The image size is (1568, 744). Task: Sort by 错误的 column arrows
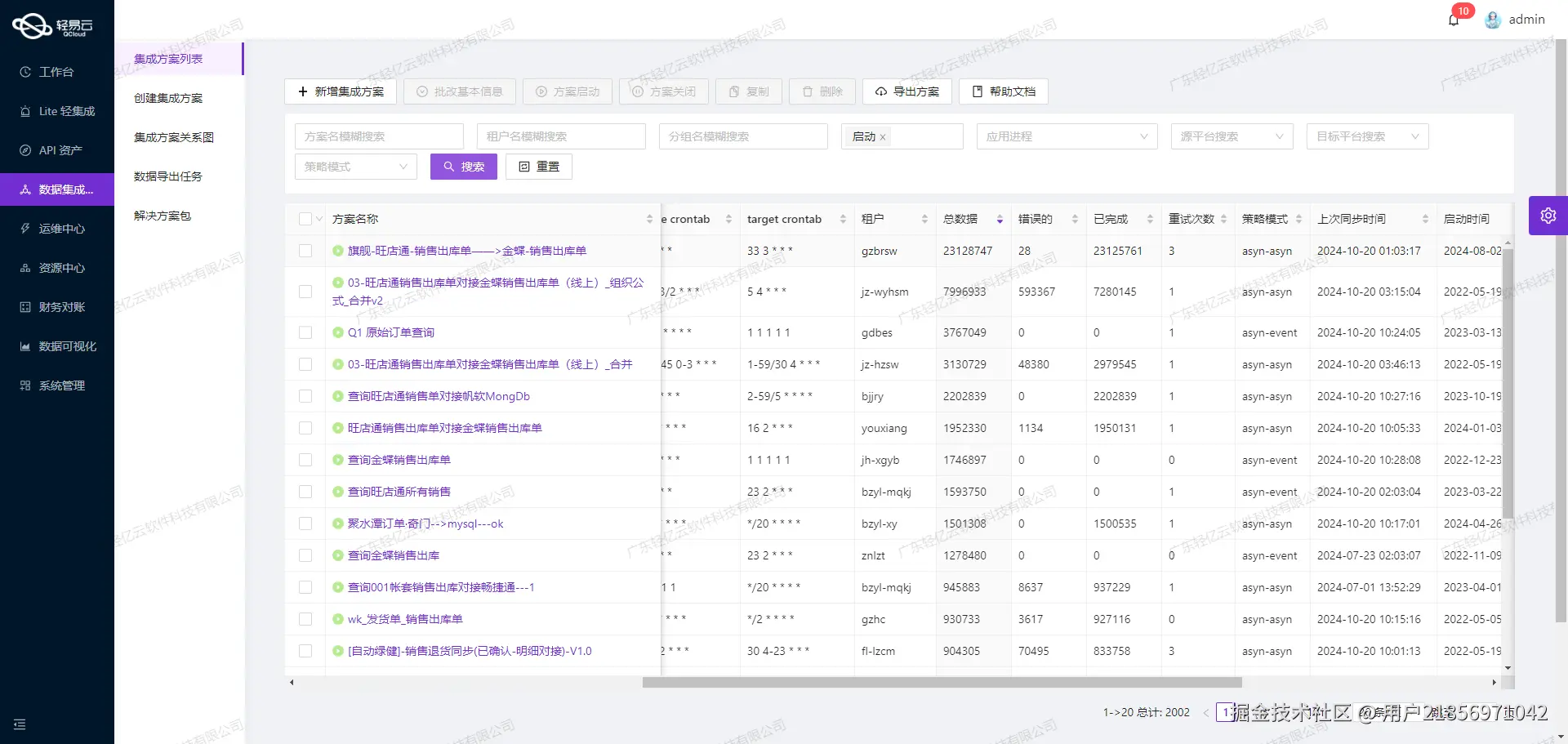(x=1075, y=219)
